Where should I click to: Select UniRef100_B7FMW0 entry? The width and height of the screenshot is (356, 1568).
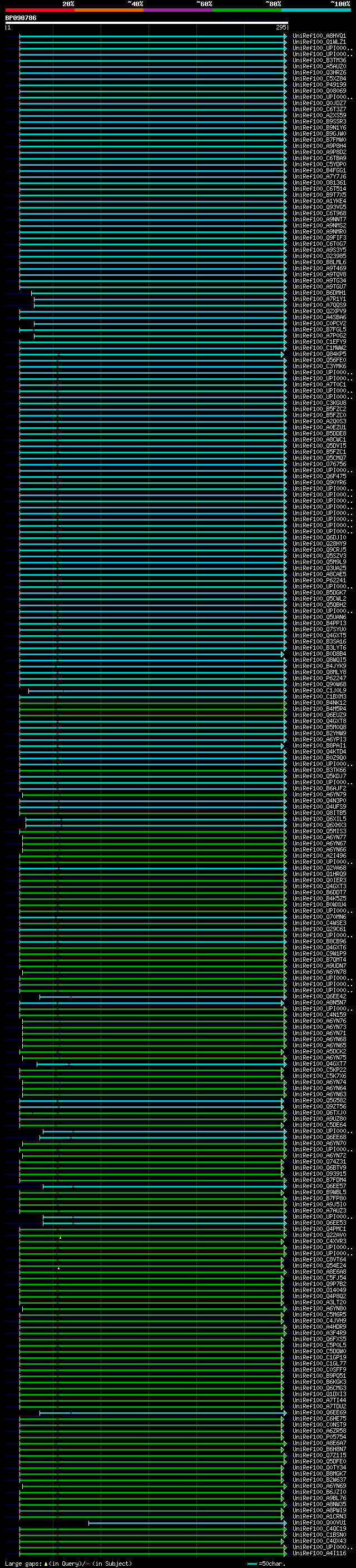tap(319, 140)
